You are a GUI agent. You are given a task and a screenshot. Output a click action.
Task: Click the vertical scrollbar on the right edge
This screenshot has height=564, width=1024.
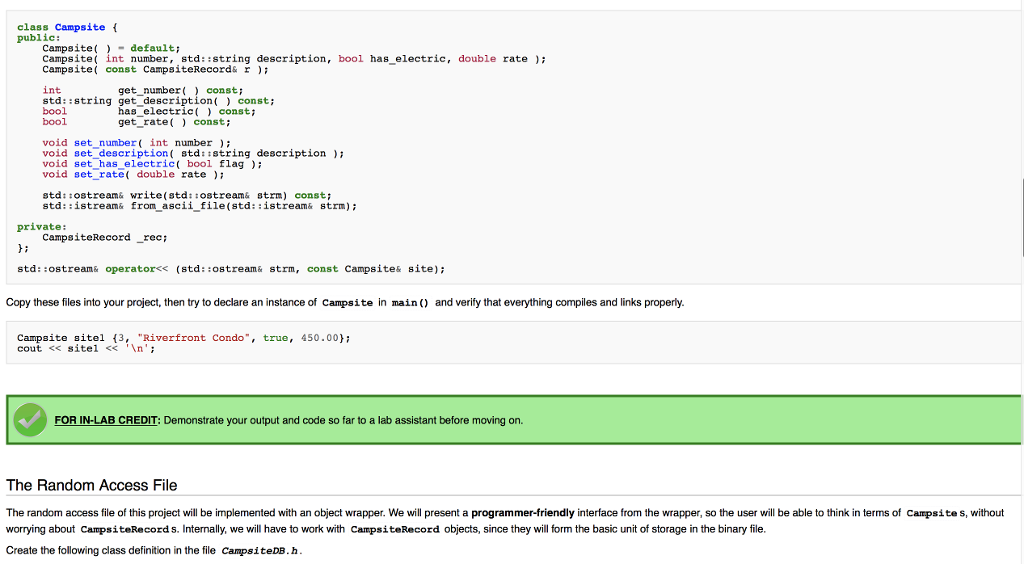point(1022,217)
